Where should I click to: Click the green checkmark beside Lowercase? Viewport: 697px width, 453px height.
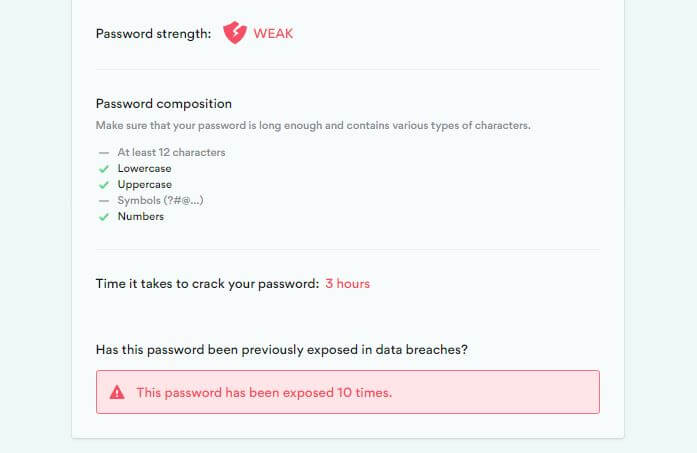tap(104, 169)
